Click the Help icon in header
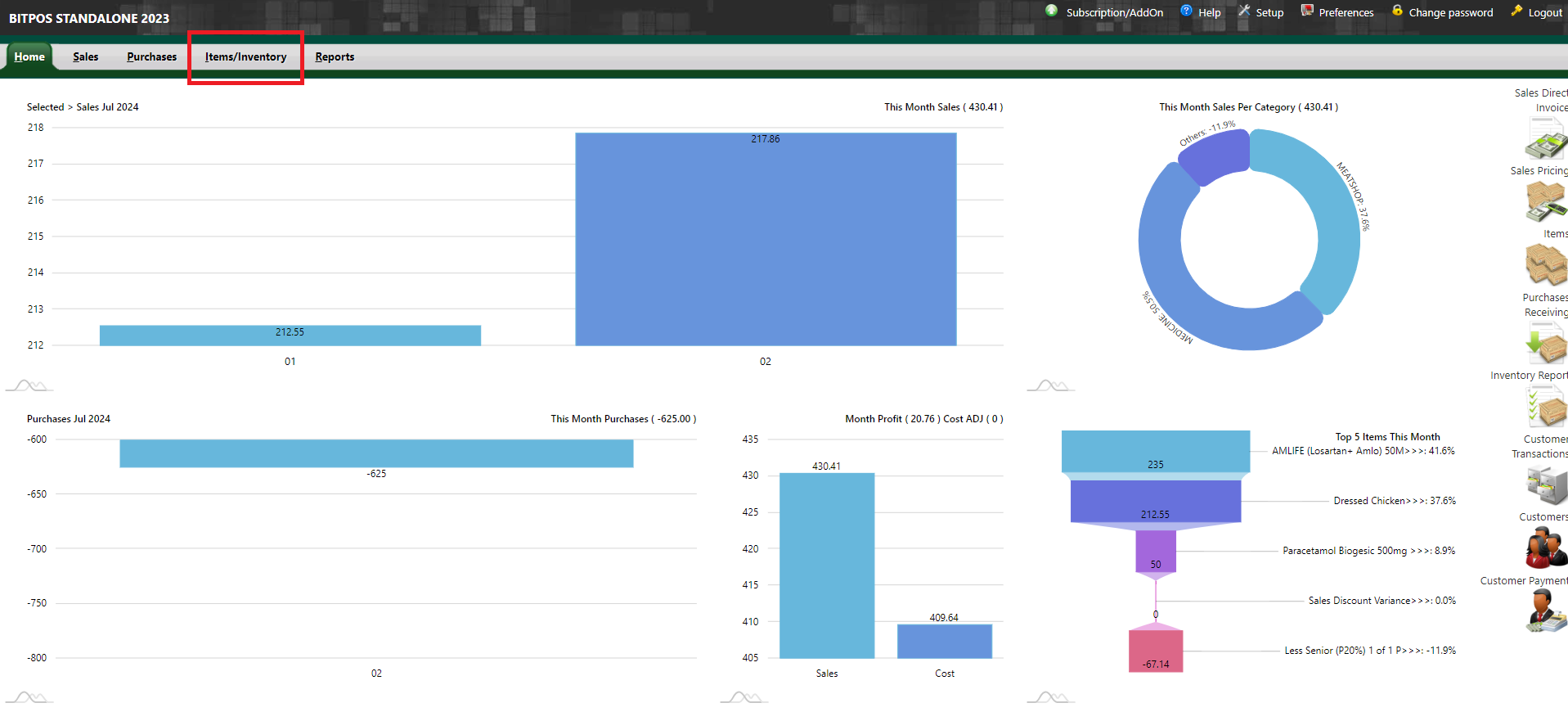Viewport: 1568px width, 712px height. coord(1186,11)
